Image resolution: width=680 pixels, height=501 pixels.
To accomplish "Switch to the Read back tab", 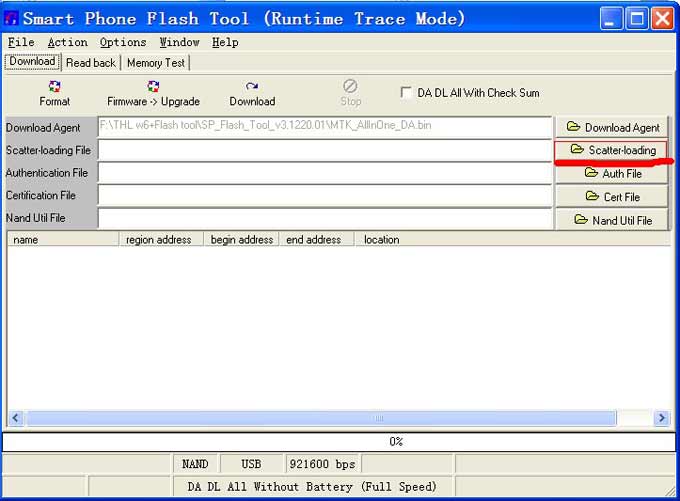I will (x=91, y=63).
